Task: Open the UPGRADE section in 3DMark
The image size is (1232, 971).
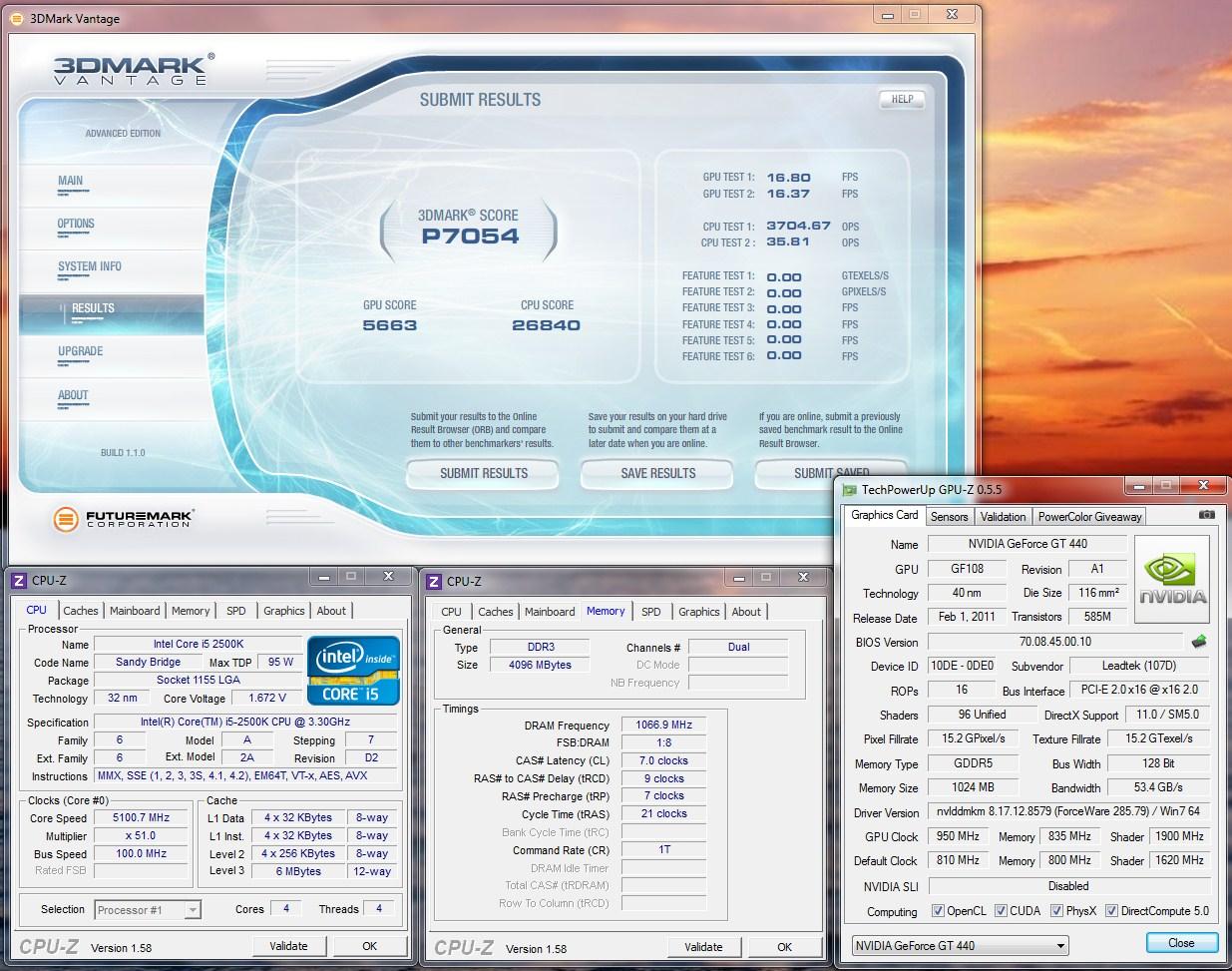Action: [81, 351]
